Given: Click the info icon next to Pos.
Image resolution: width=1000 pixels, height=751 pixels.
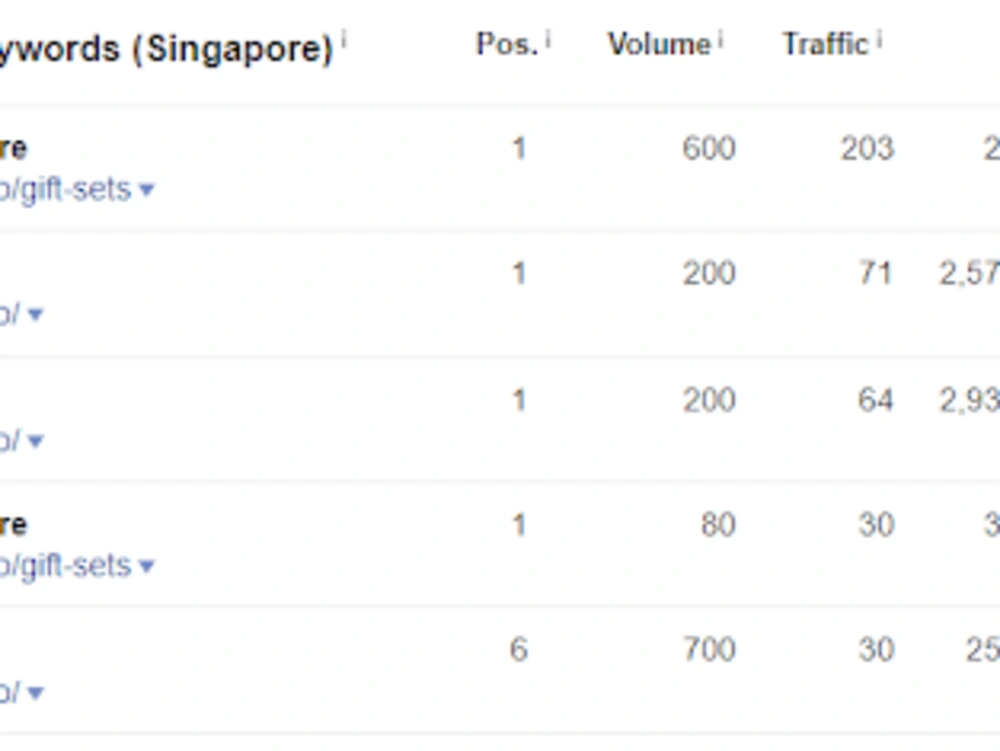Looking at the screenshot, I should [548, 40].
